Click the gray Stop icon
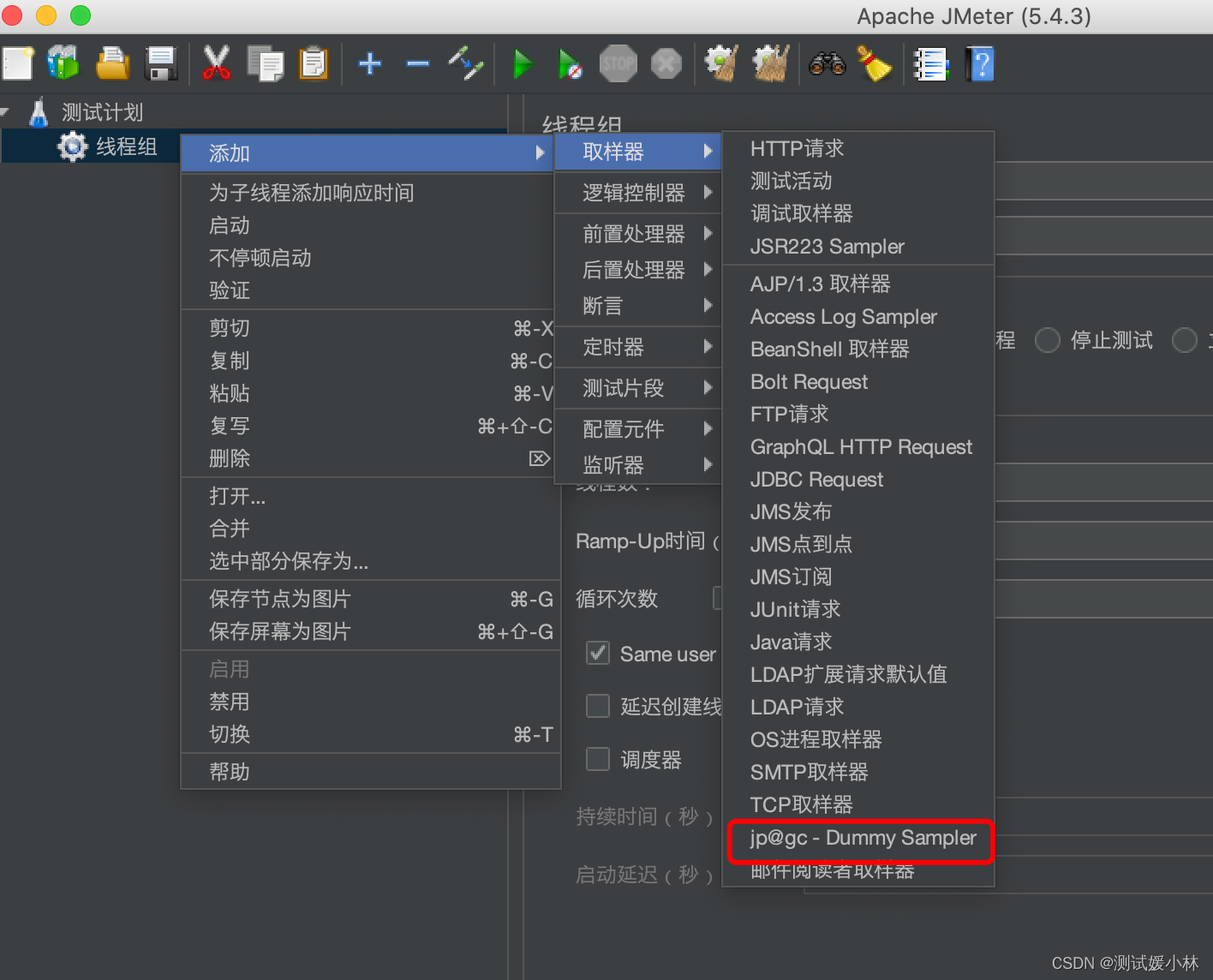The width and height of the screenshot is (1213, 980). [x=618, y=64]
